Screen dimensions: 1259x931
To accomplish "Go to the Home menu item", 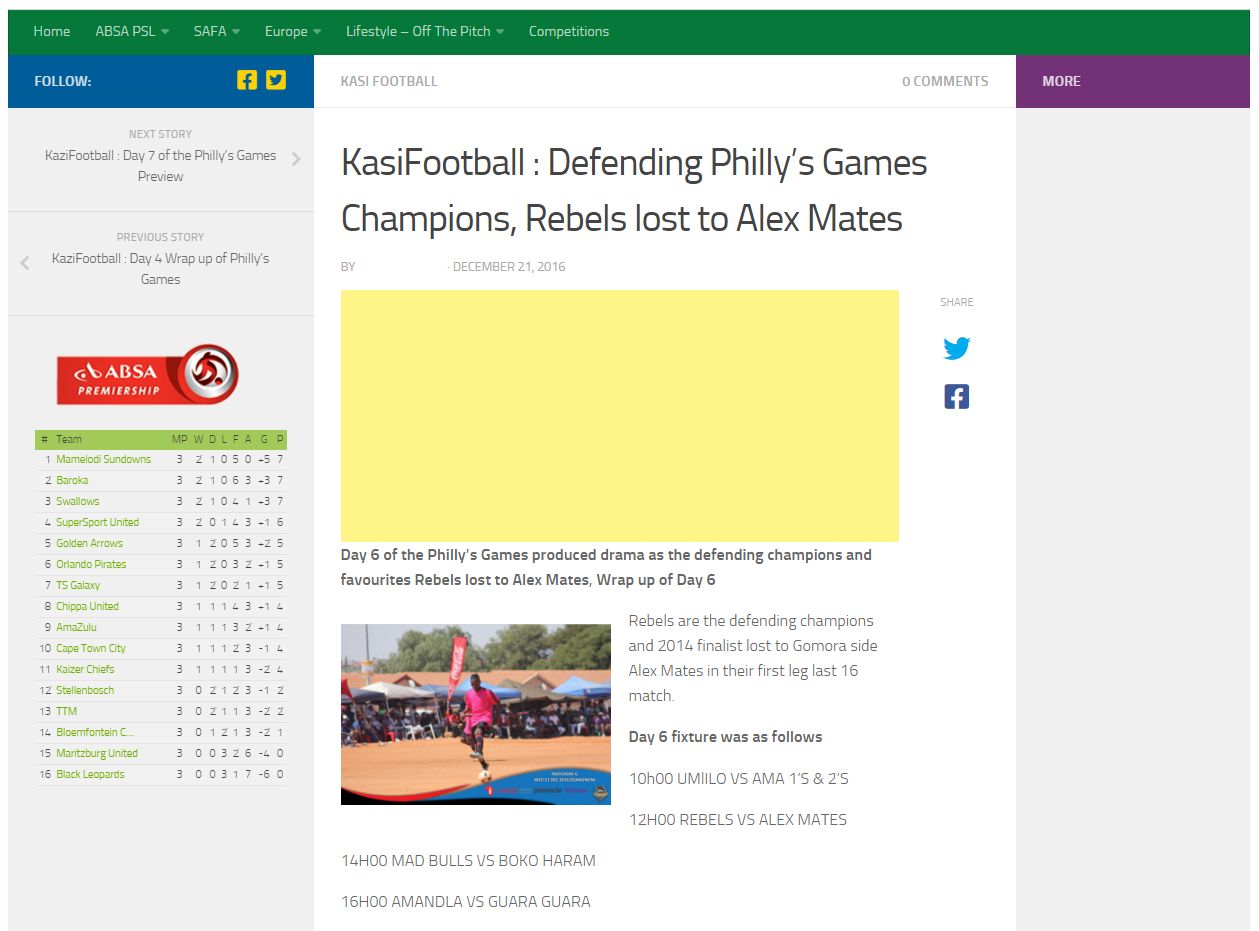I will [x=52, y=31].
